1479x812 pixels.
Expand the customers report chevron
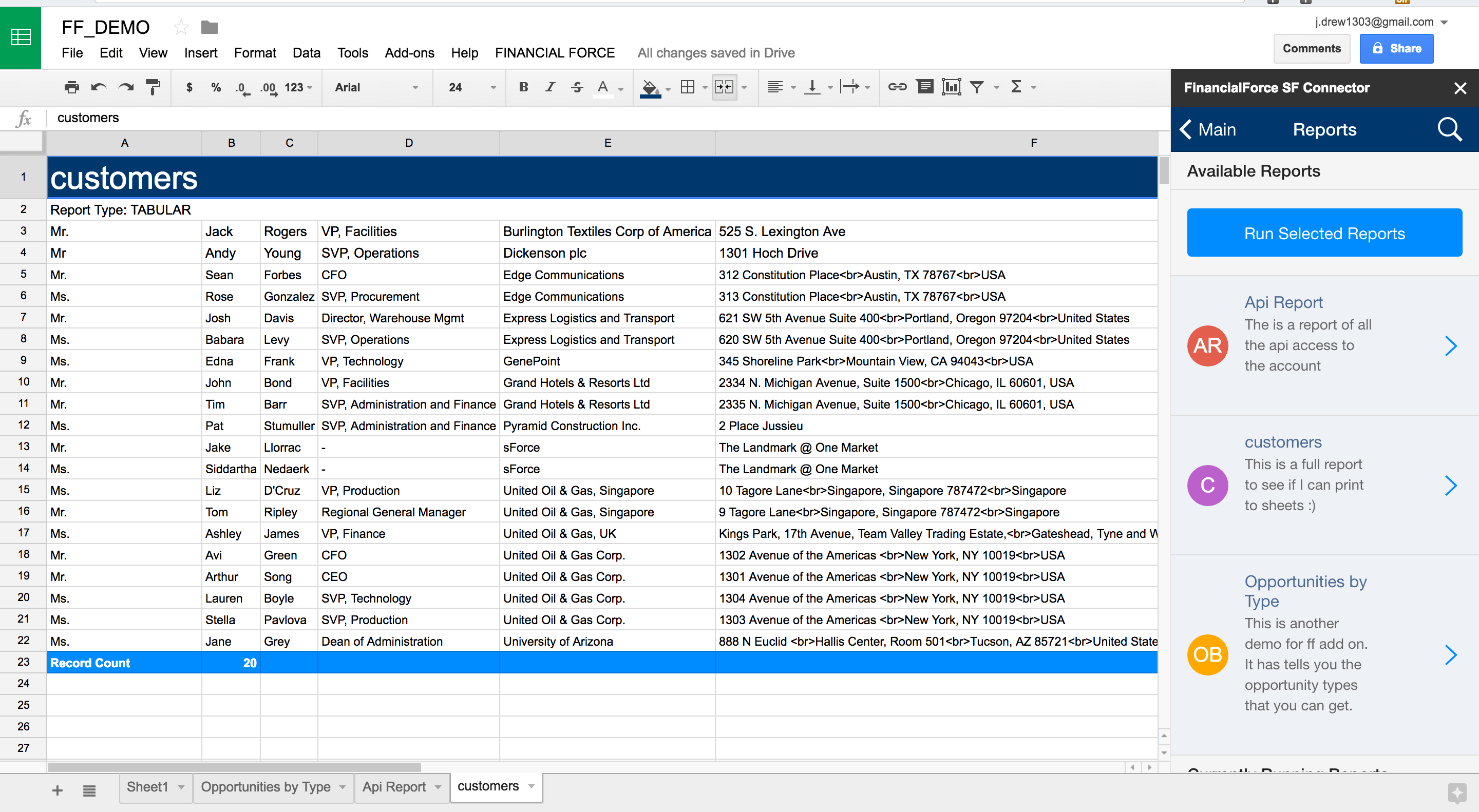[x=1450, y=486]
